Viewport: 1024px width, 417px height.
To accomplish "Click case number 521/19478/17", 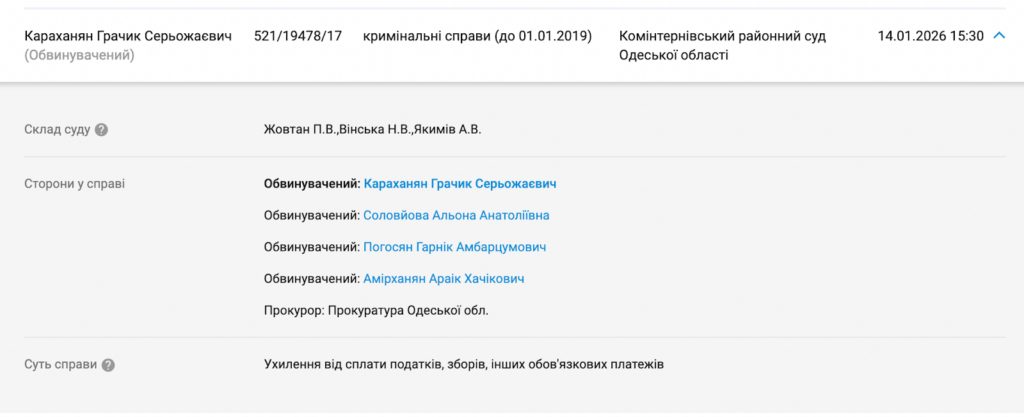I will coord(298,36).
